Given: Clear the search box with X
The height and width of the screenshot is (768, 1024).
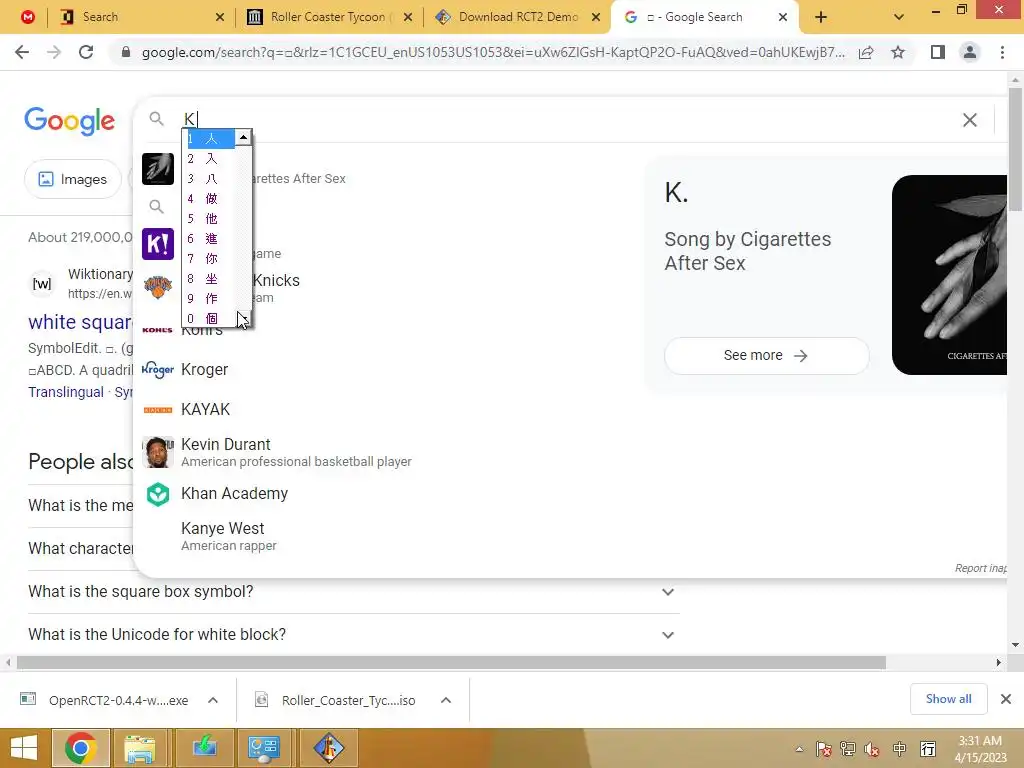Looking at the screenshot, I should pyautogui.click(x=970, y=120).
